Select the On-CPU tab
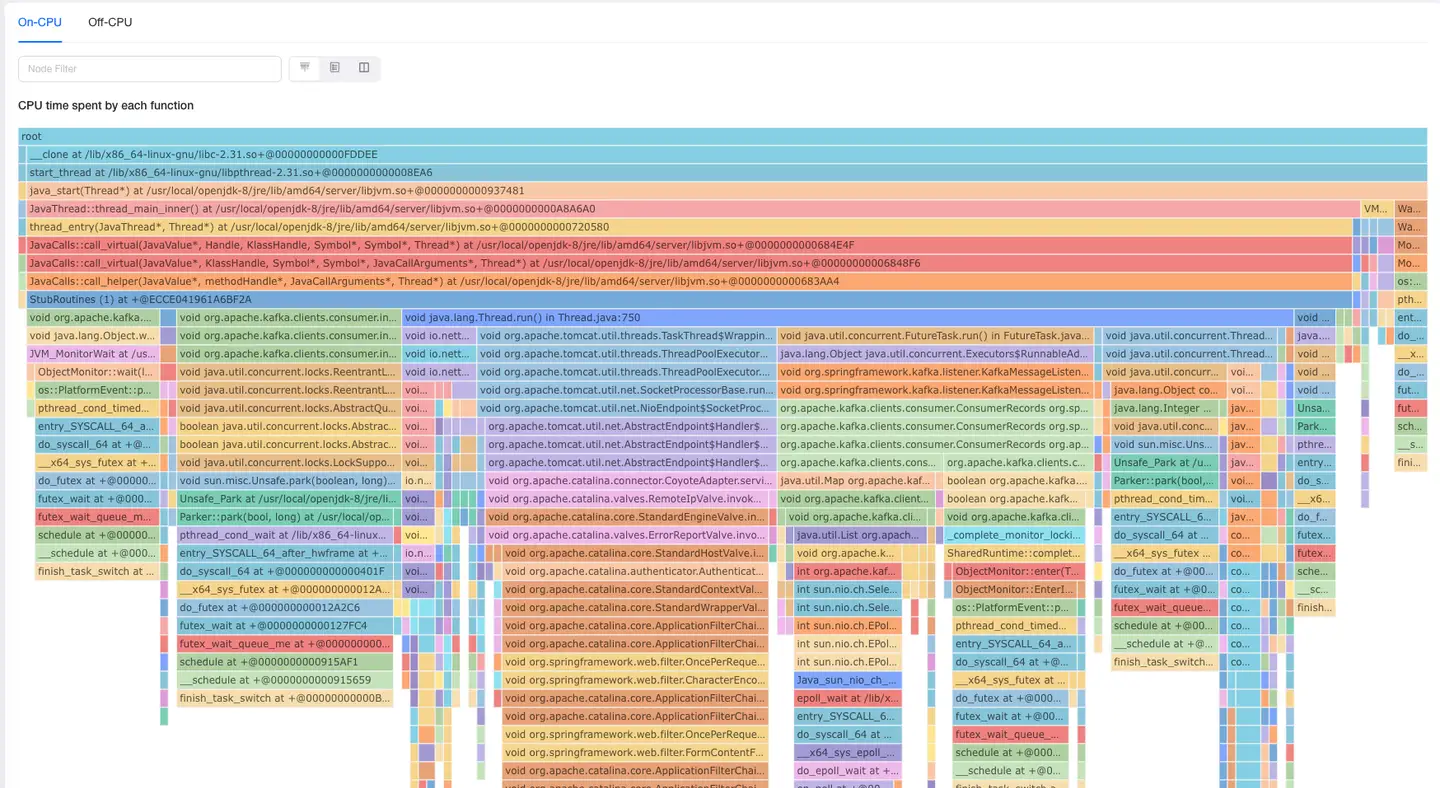The width and height of the screenshot is (1440, 788). [x=40, y=22]
